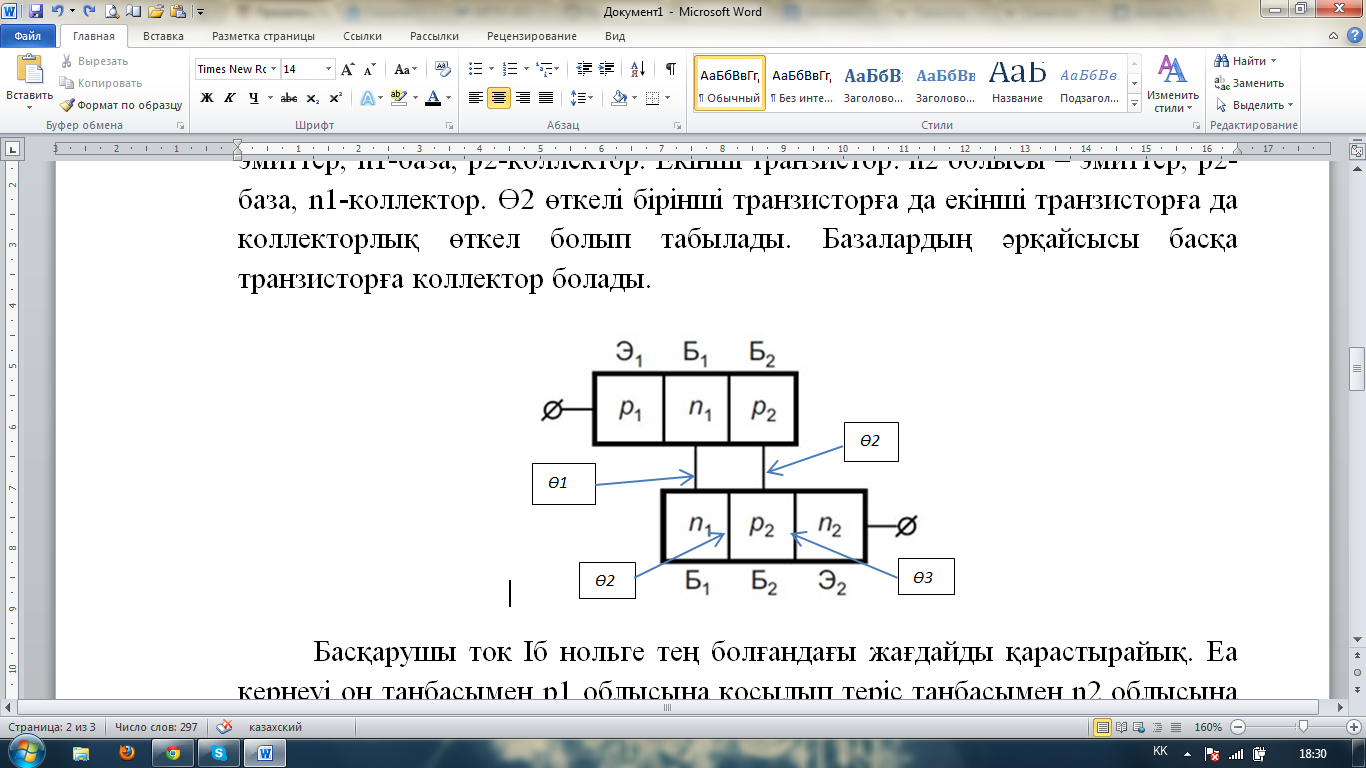Click the Open folder icon in quick access toolbar
The width and height of the screenshot is (1366, 768).
pyautogui.click(x=158, y=12)
